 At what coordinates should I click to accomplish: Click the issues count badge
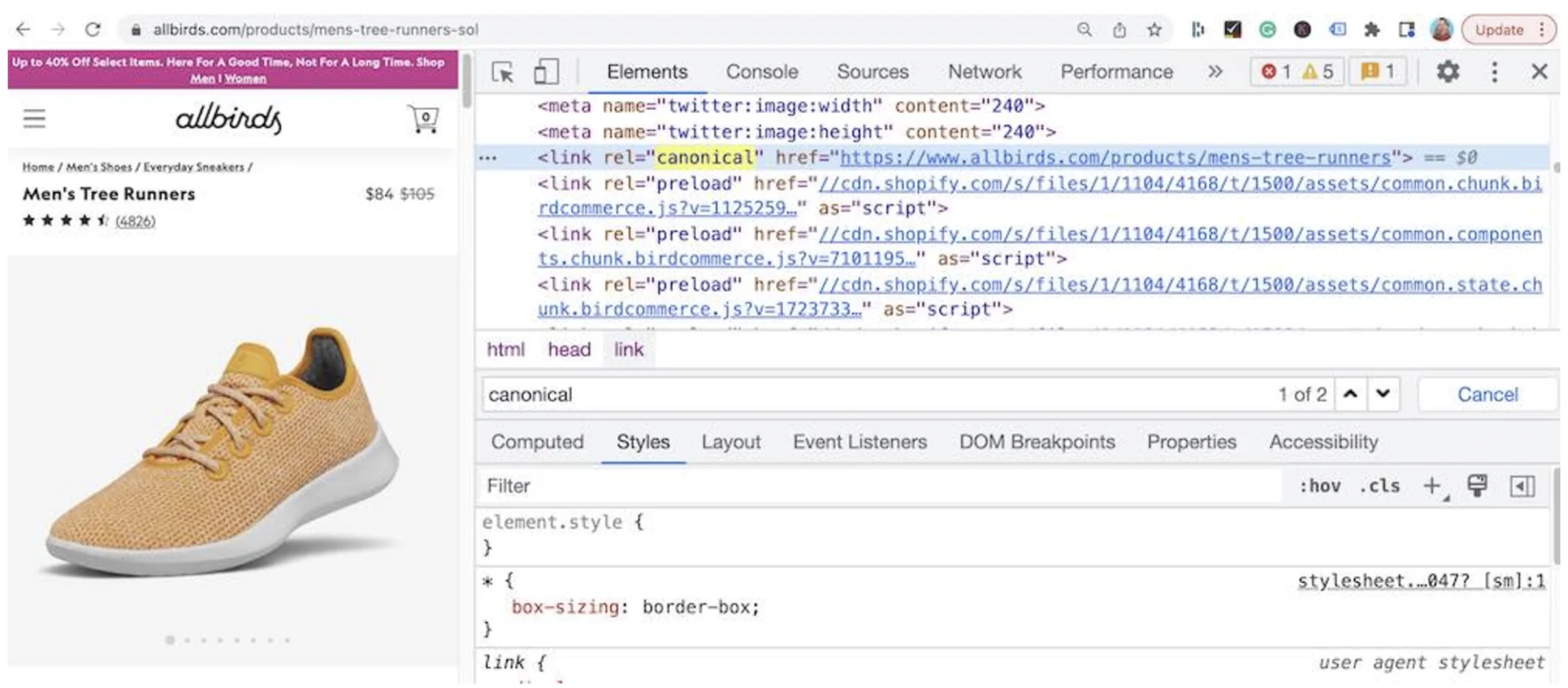1378,72
